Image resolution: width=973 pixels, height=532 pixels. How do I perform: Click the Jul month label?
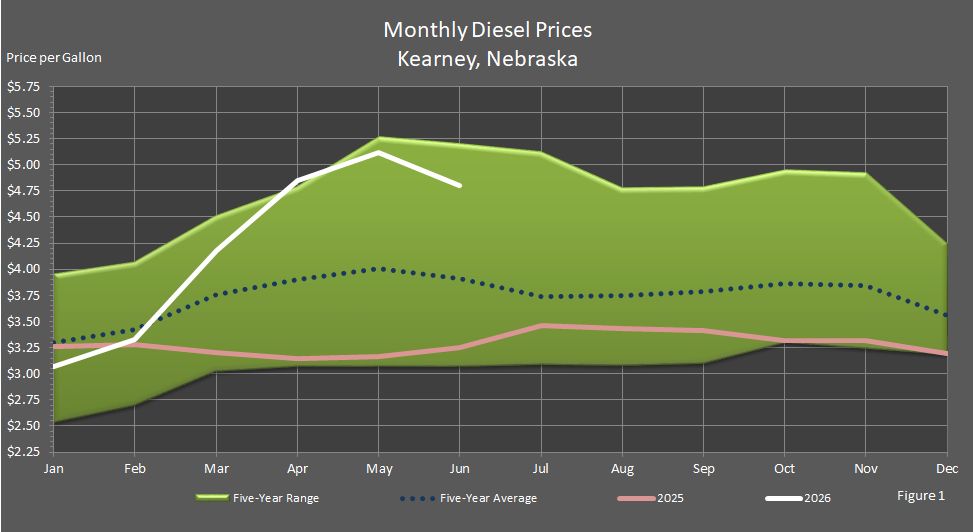541,469
